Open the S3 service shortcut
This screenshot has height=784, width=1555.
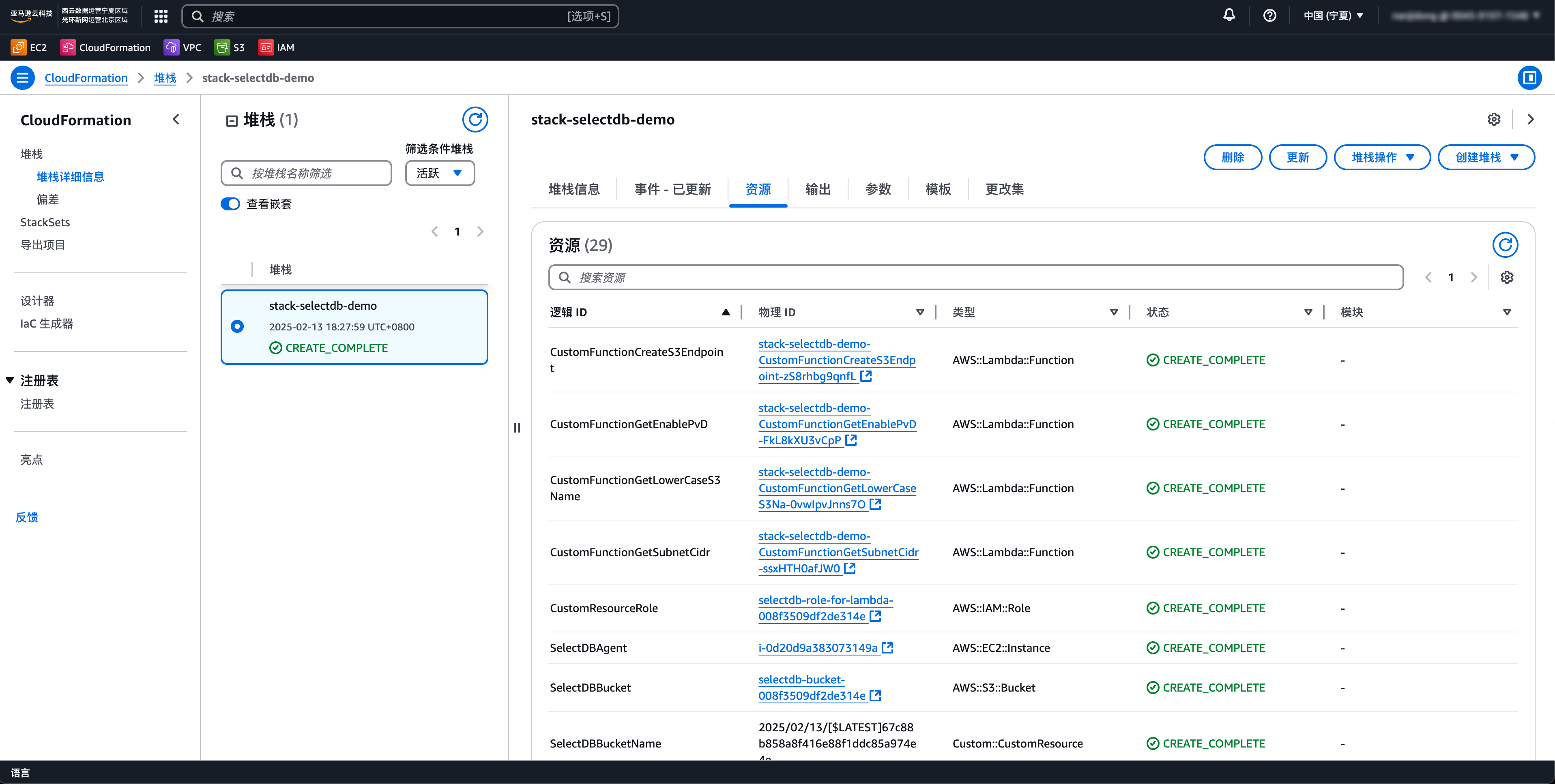click(230, 48)
